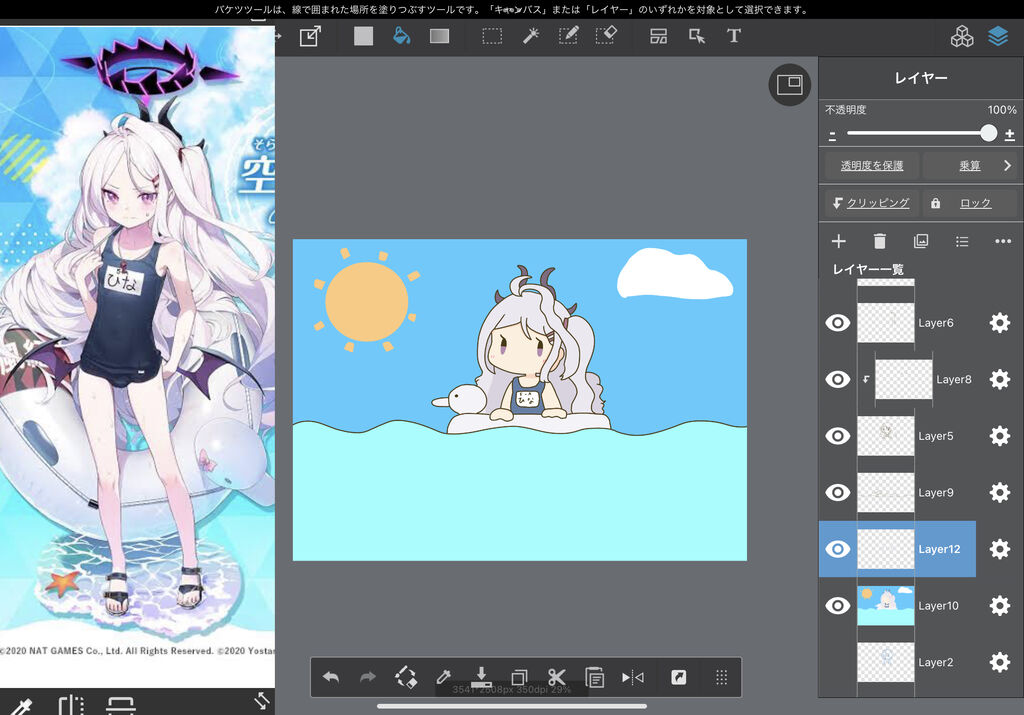This screenshot has height=715, width=1024.
Task: Select the Gradient tool
Action: [440, 36]
